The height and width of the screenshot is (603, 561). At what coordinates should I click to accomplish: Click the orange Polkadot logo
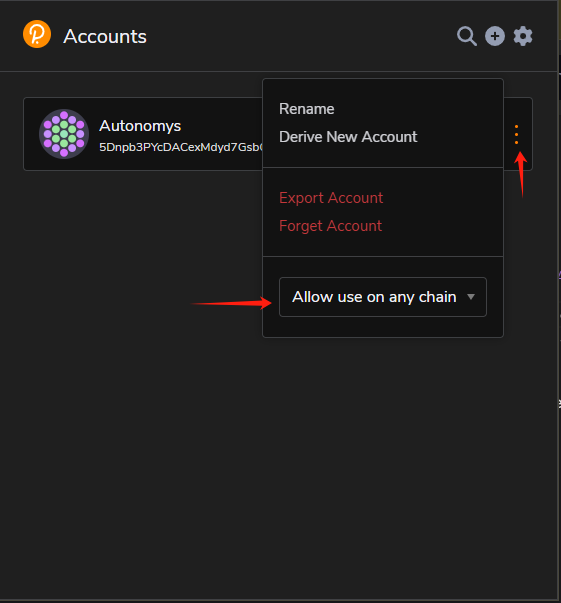[x=37, y=34]
